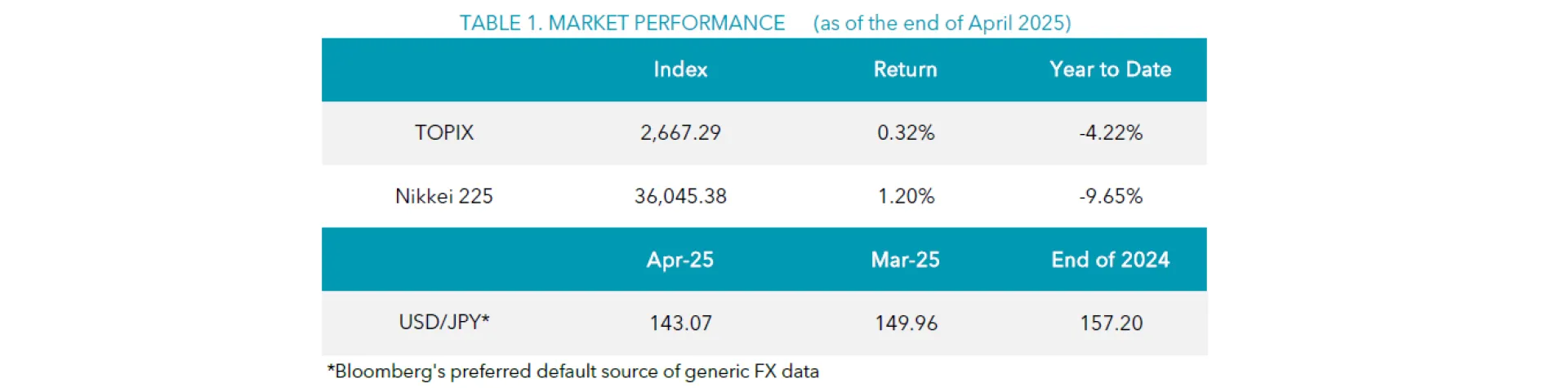Click the TOPIX index value 2,667.29
This screenshot has height=388, width=1568.
[x=680, y=132]
